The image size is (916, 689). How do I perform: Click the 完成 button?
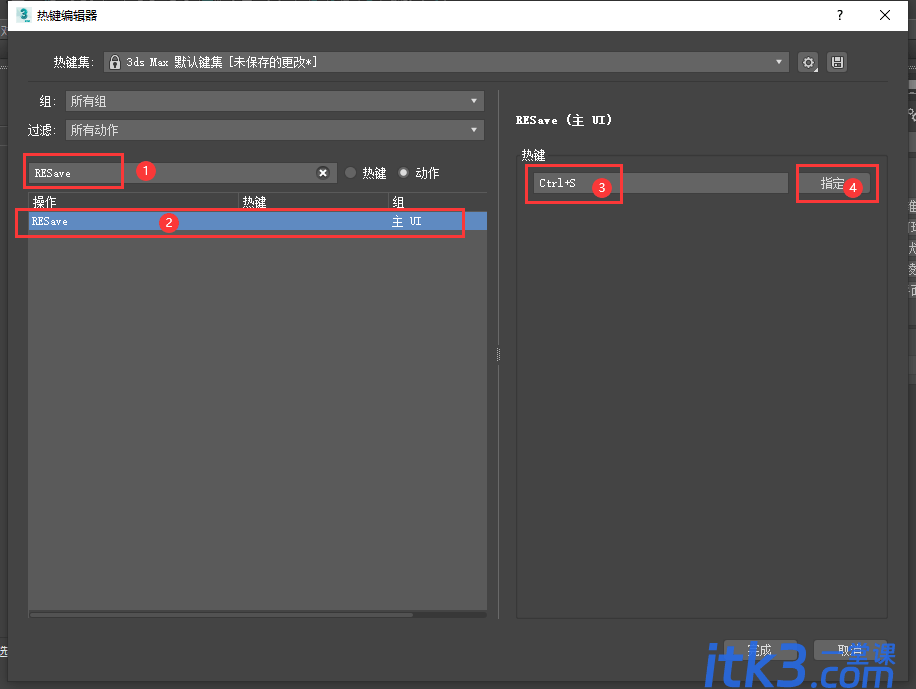[759, 650]
